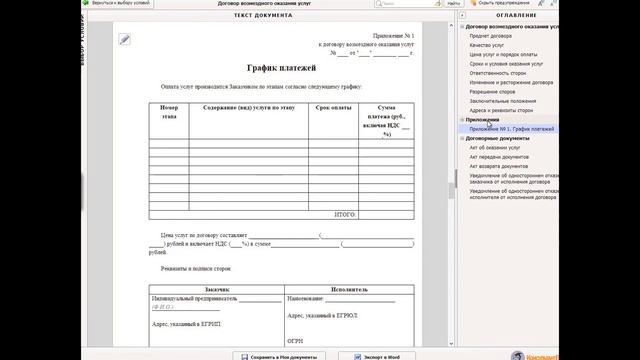Open Акт возврата документов
This screenshot has height=360, width=640.
(498, 167)
